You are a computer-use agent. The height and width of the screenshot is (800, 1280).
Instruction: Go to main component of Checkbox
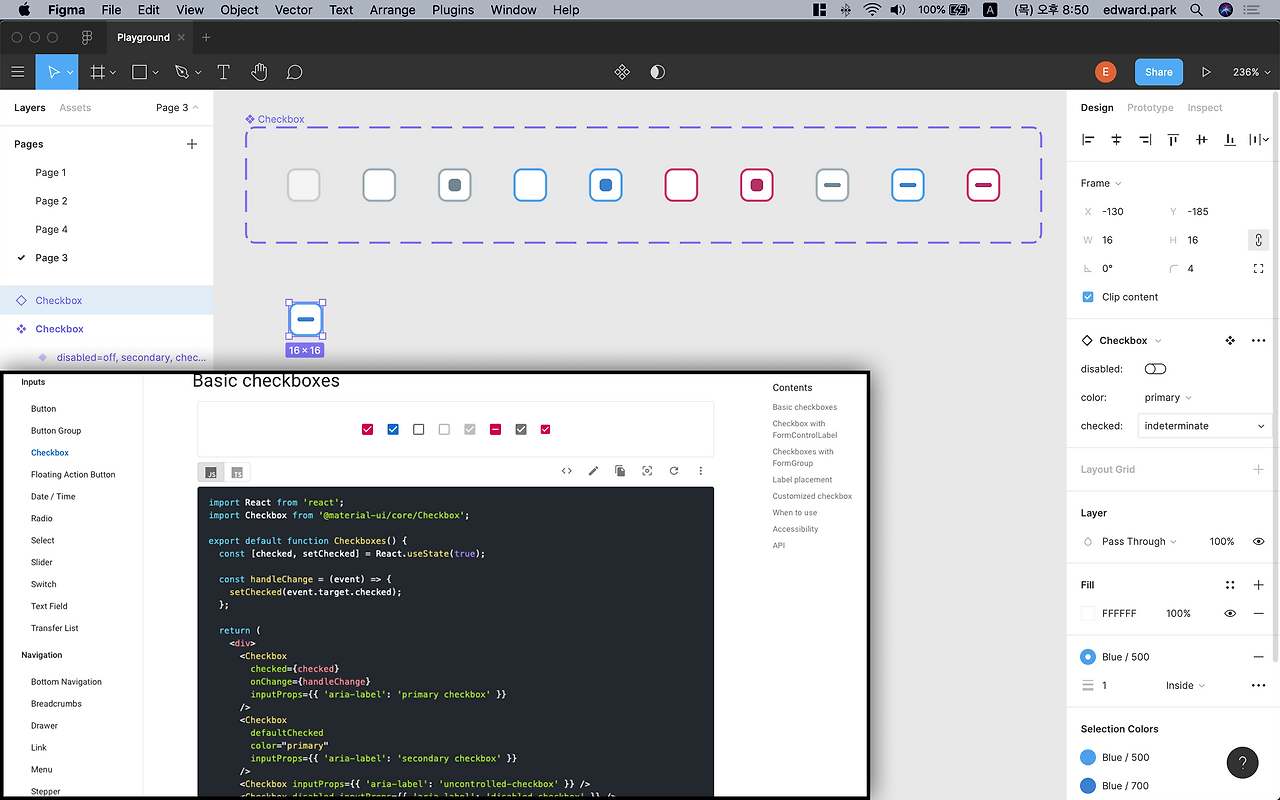coord(1230,341)
